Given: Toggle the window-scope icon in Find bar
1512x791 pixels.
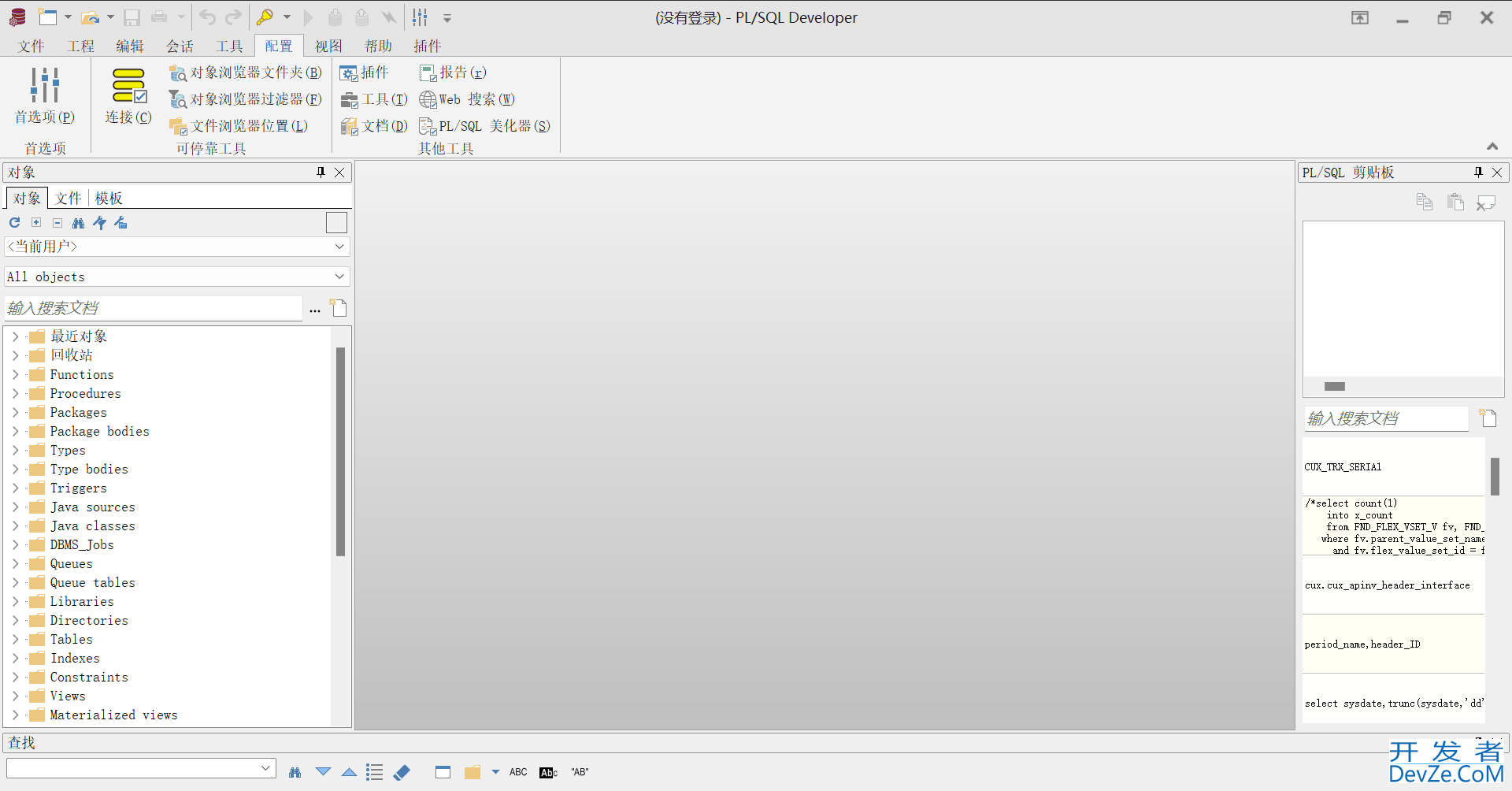Looking at the screenshot, I should click(x=443, y=772).
